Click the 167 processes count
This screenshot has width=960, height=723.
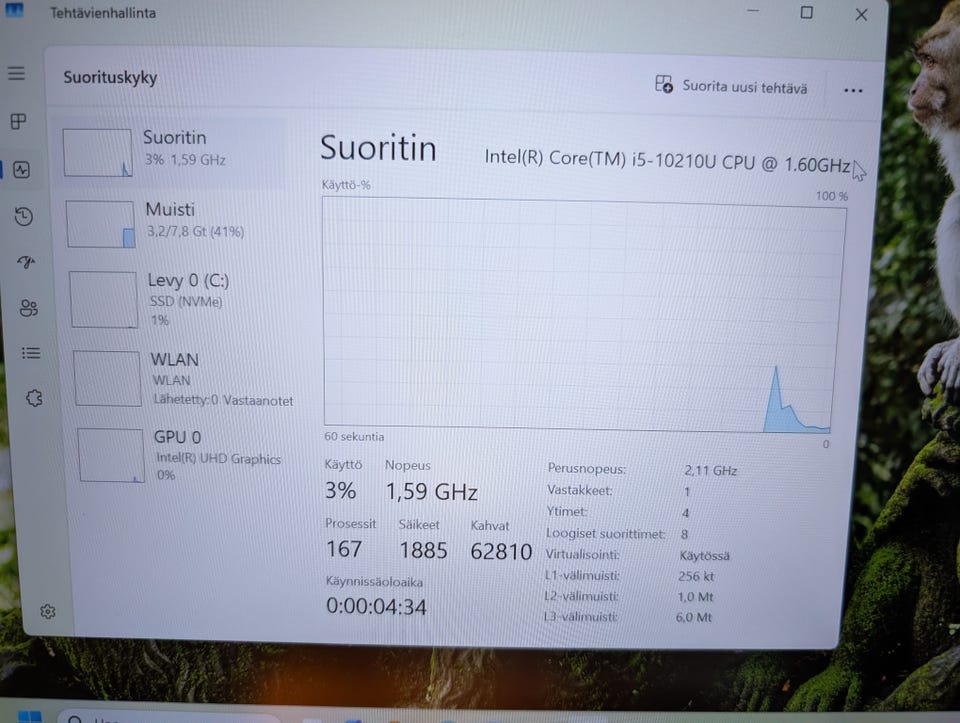[344, 549]
